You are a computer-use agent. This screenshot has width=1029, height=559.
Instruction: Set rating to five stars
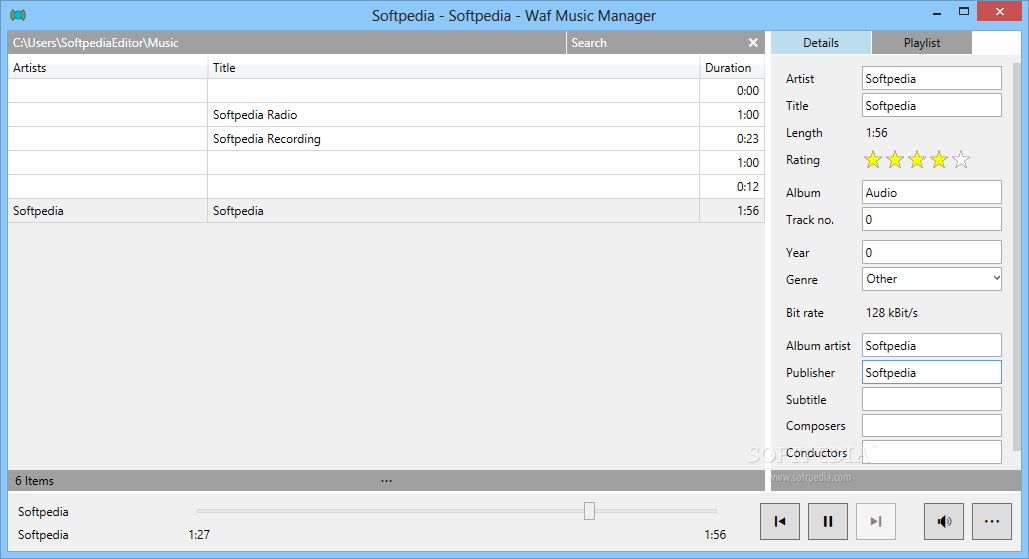tap(961, 159)
